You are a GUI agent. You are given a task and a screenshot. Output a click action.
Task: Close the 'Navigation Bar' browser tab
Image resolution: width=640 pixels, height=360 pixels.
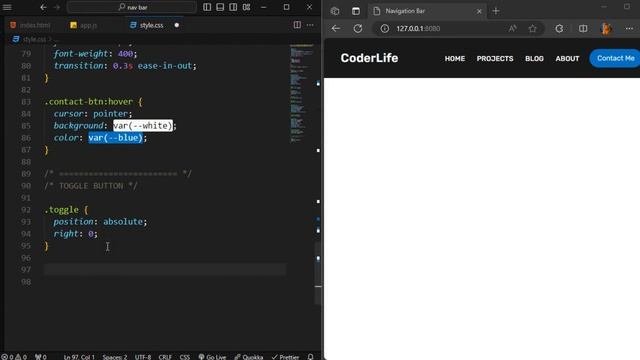479,11
